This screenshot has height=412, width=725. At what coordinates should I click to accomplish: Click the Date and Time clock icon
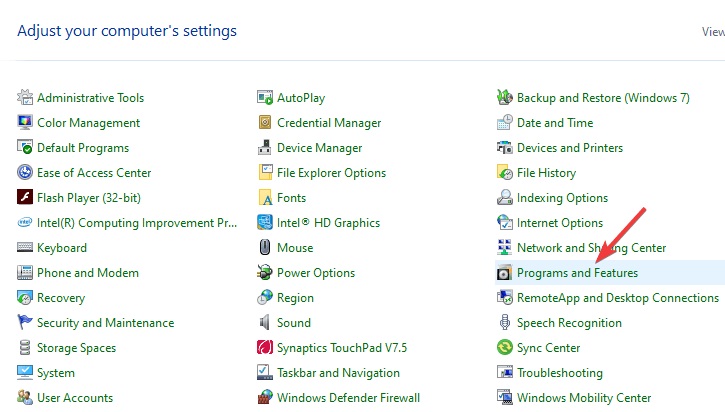(505, 123)
